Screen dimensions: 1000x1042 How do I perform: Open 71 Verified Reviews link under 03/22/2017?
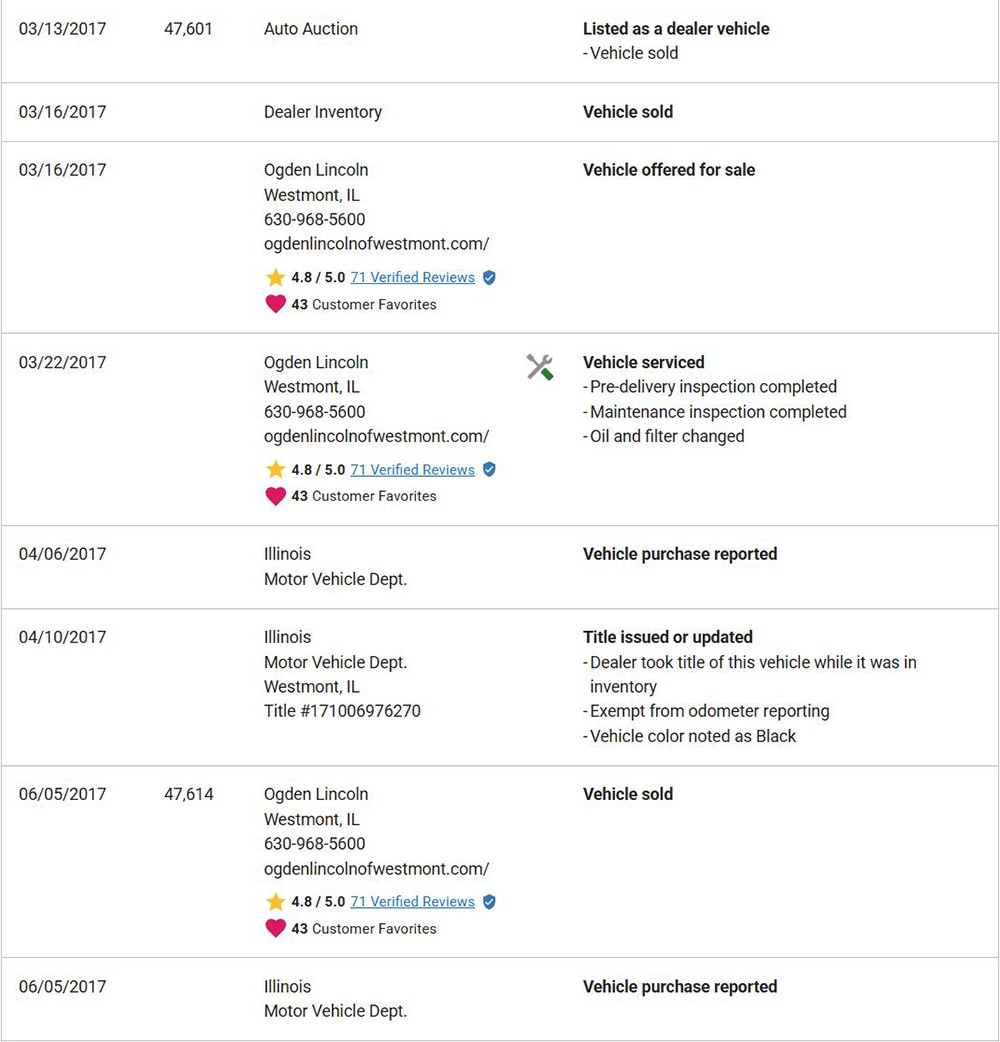[x=413, y=469]
